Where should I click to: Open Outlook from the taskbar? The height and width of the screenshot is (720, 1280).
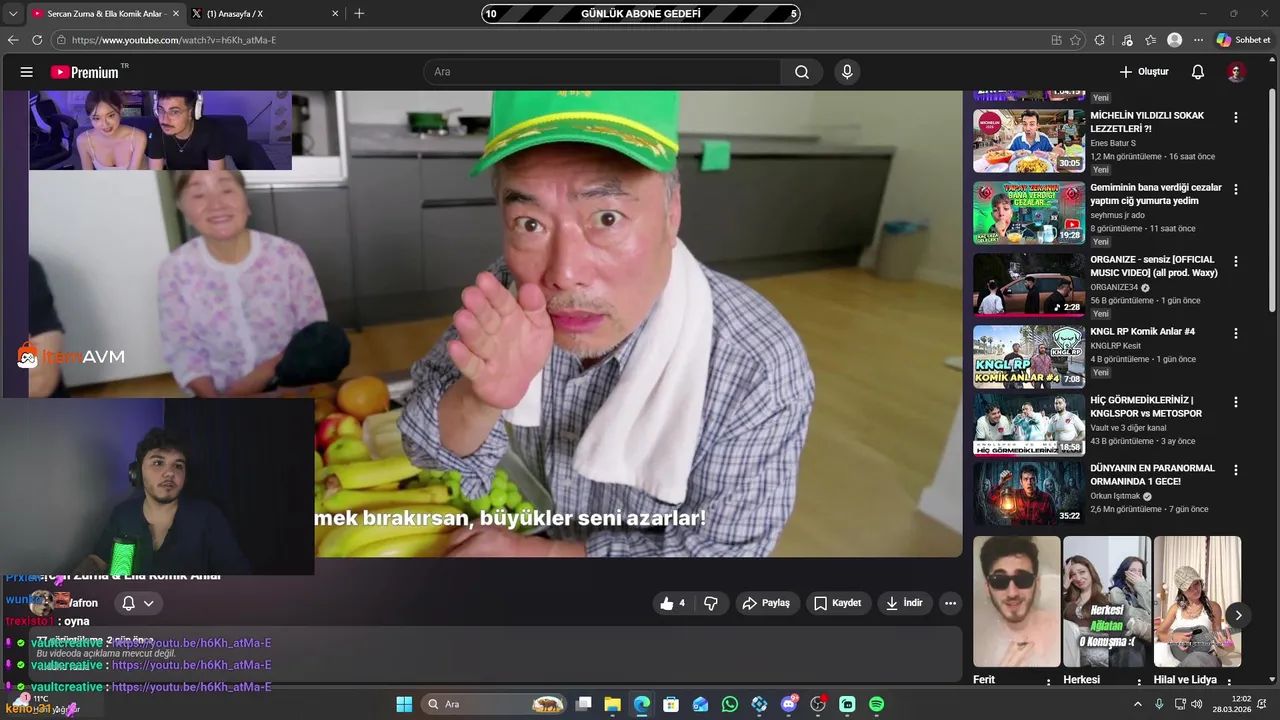pos(701,704)
